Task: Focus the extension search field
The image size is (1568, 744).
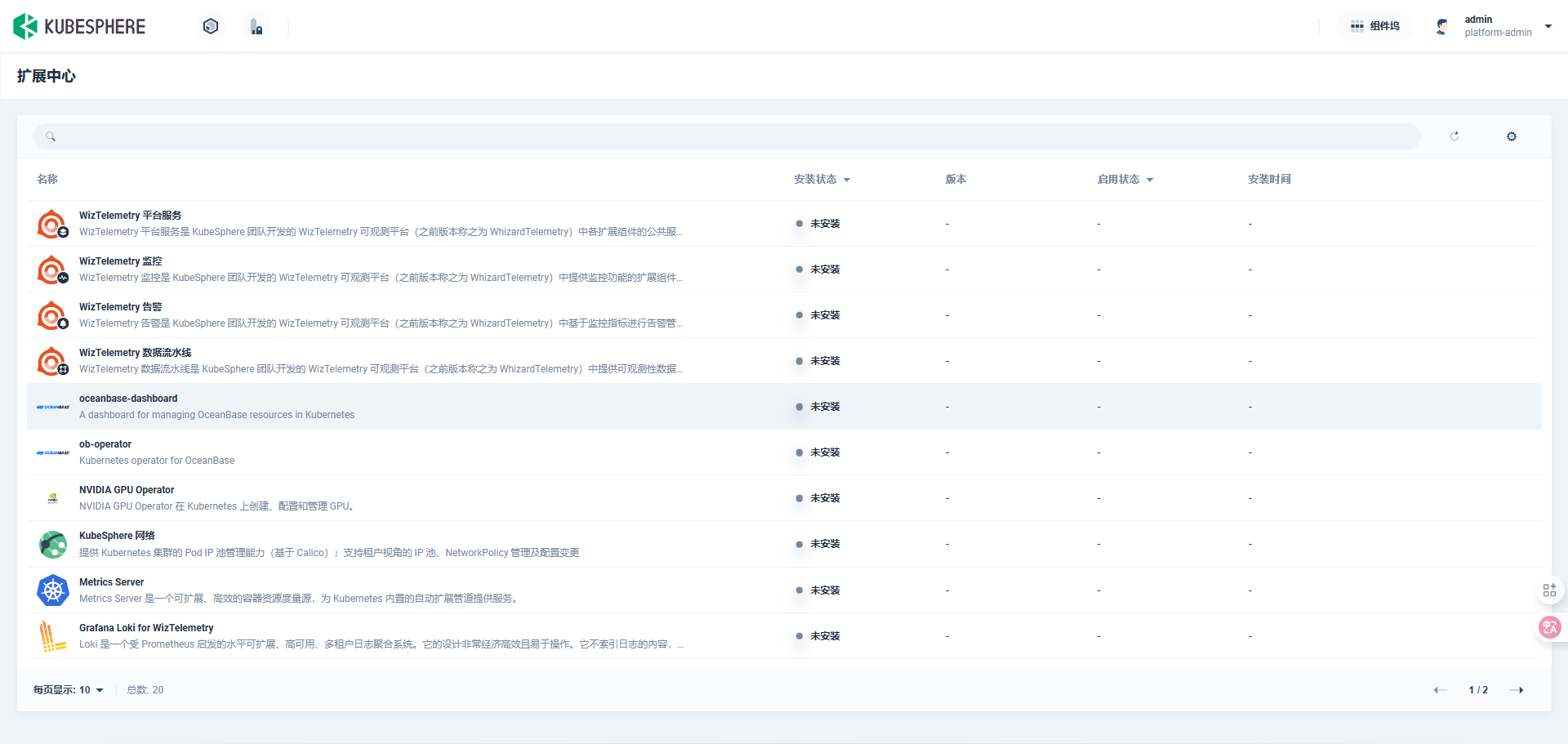Action: [727, 136]
